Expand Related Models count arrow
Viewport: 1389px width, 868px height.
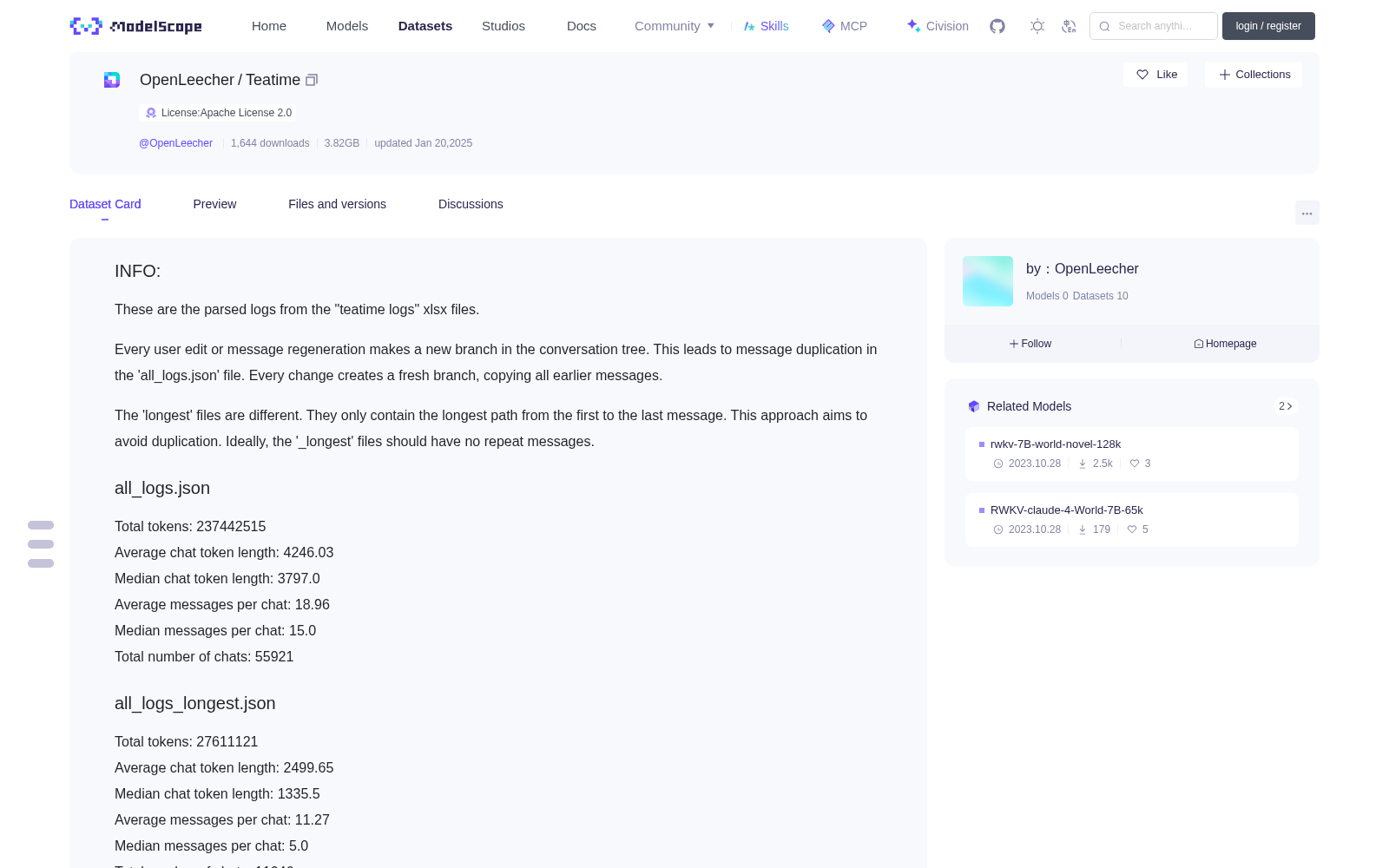tap(1286, 406)
